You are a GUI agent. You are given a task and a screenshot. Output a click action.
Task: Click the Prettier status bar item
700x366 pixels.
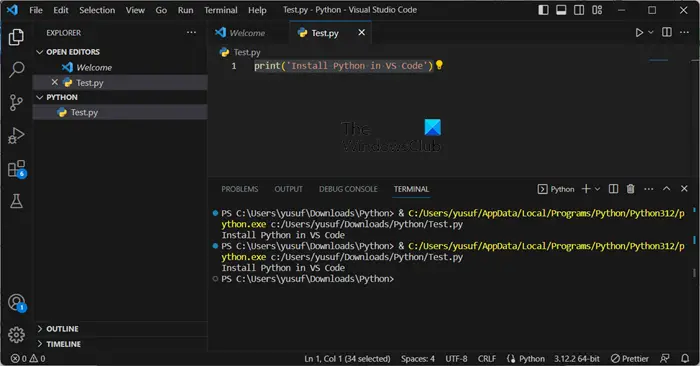click(629, 358)
